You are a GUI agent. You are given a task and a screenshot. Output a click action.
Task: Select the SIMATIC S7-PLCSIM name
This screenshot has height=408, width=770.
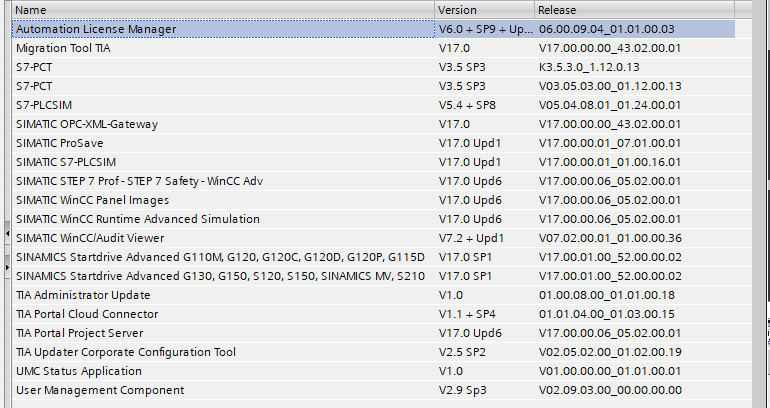coord(66,163)
